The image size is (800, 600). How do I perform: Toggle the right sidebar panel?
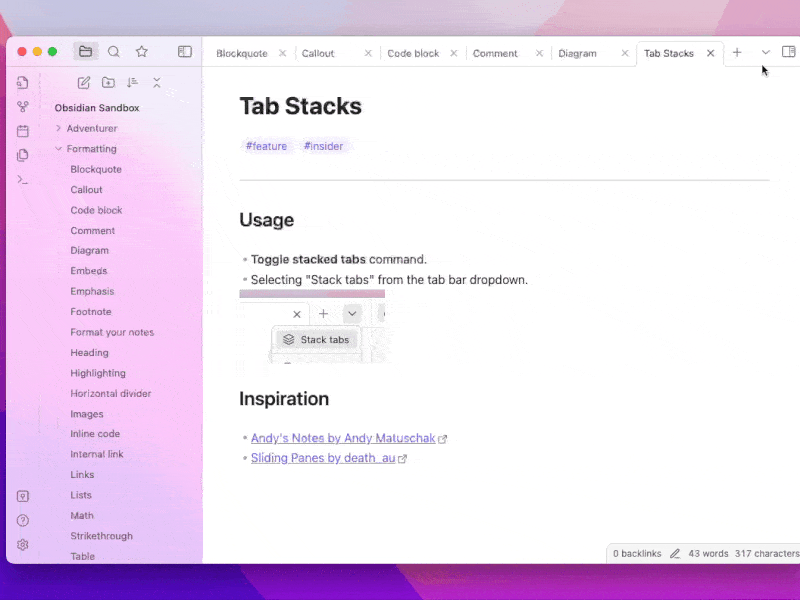[x=788, y=52]
